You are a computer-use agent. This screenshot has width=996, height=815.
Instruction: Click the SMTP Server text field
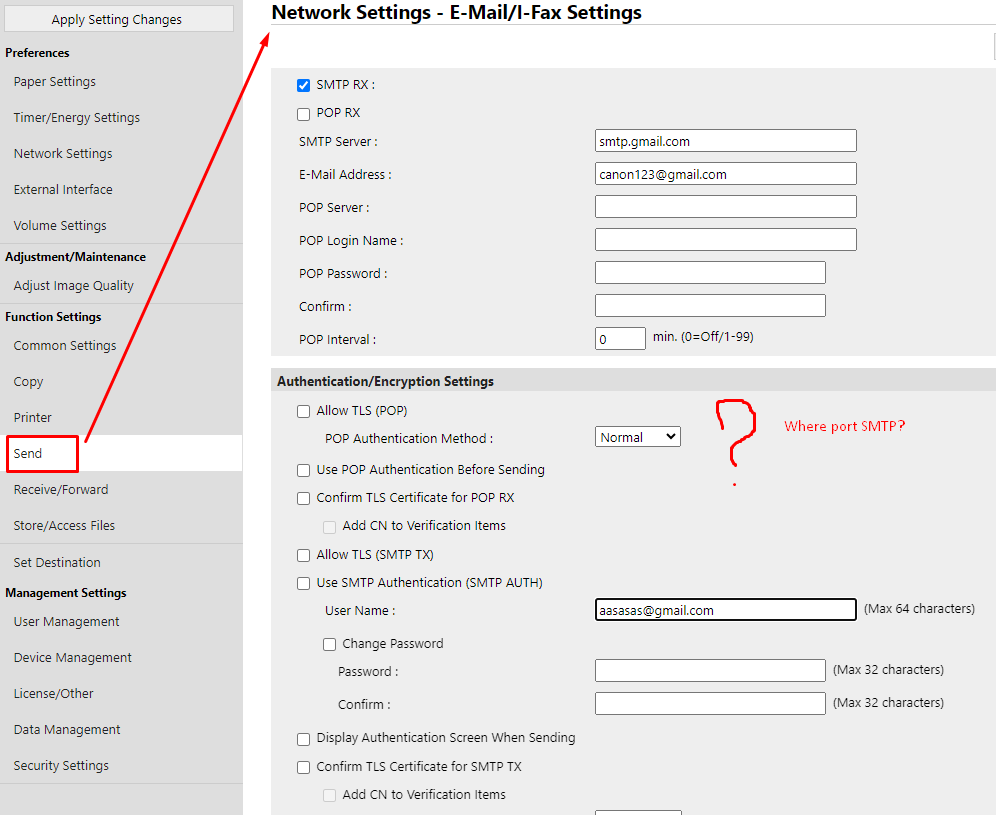(x=725, y=140)
